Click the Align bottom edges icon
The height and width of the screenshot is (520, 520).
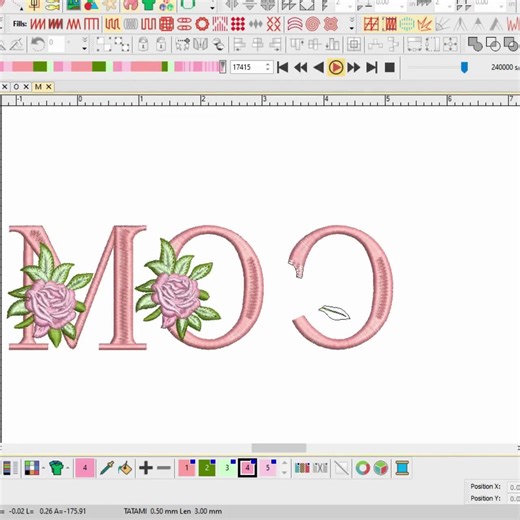tap(332, 44)
